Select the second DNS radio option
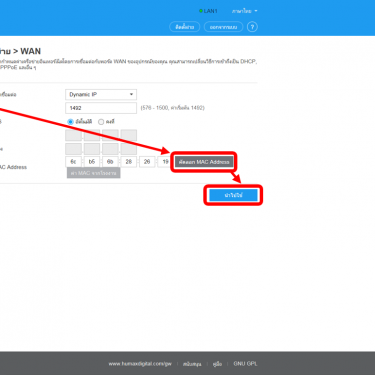Image resolution: width=375 pixels, height=375 pixels. click(101, 122)
